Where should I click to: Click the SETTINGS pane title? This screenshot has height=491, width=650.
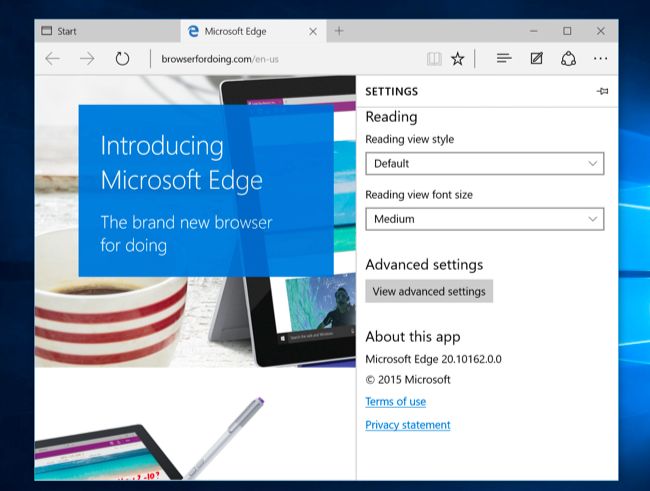pyautogui.click(x=392, y=91)
